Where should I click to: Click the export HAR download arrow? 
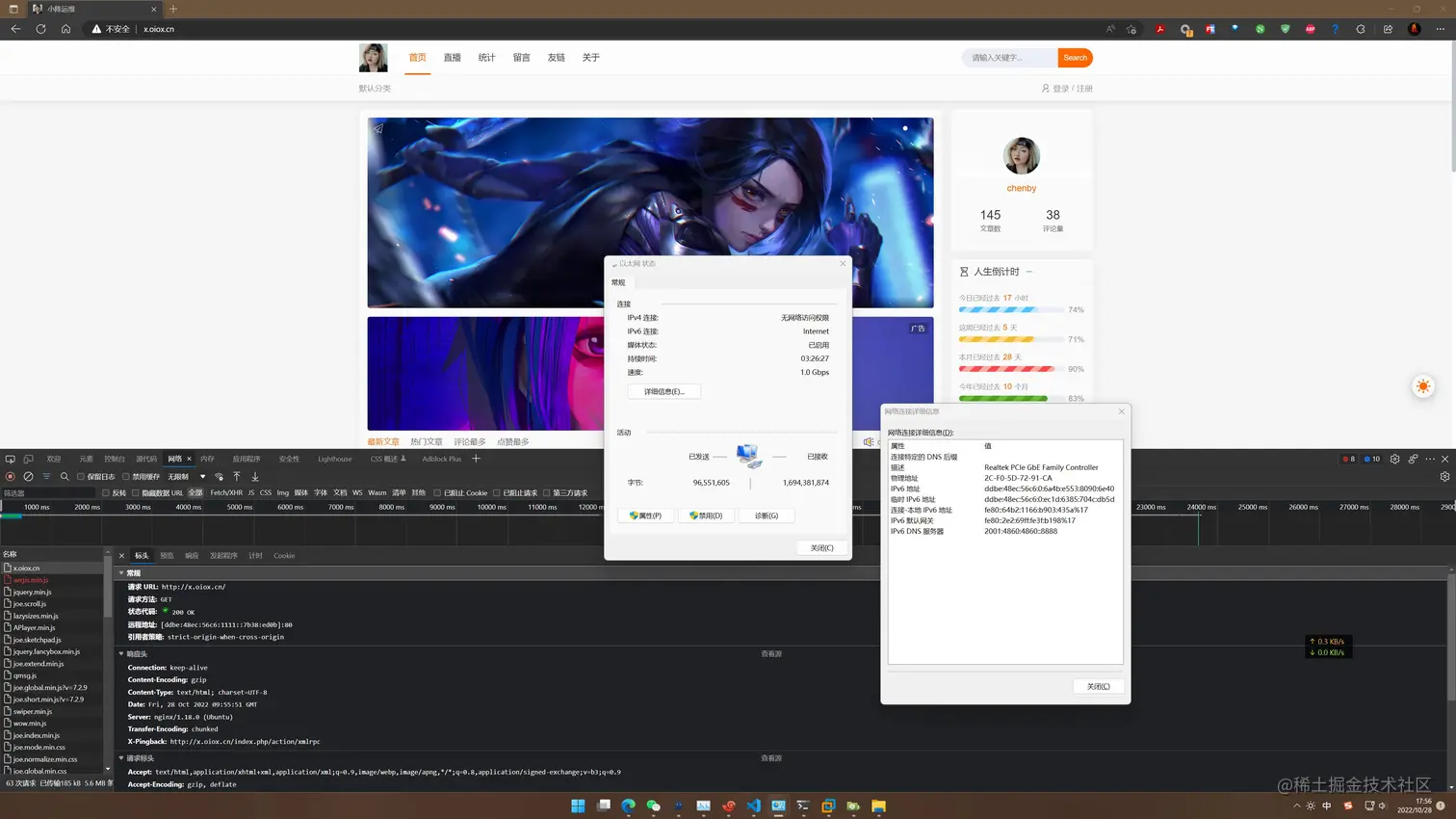(255, 476)
